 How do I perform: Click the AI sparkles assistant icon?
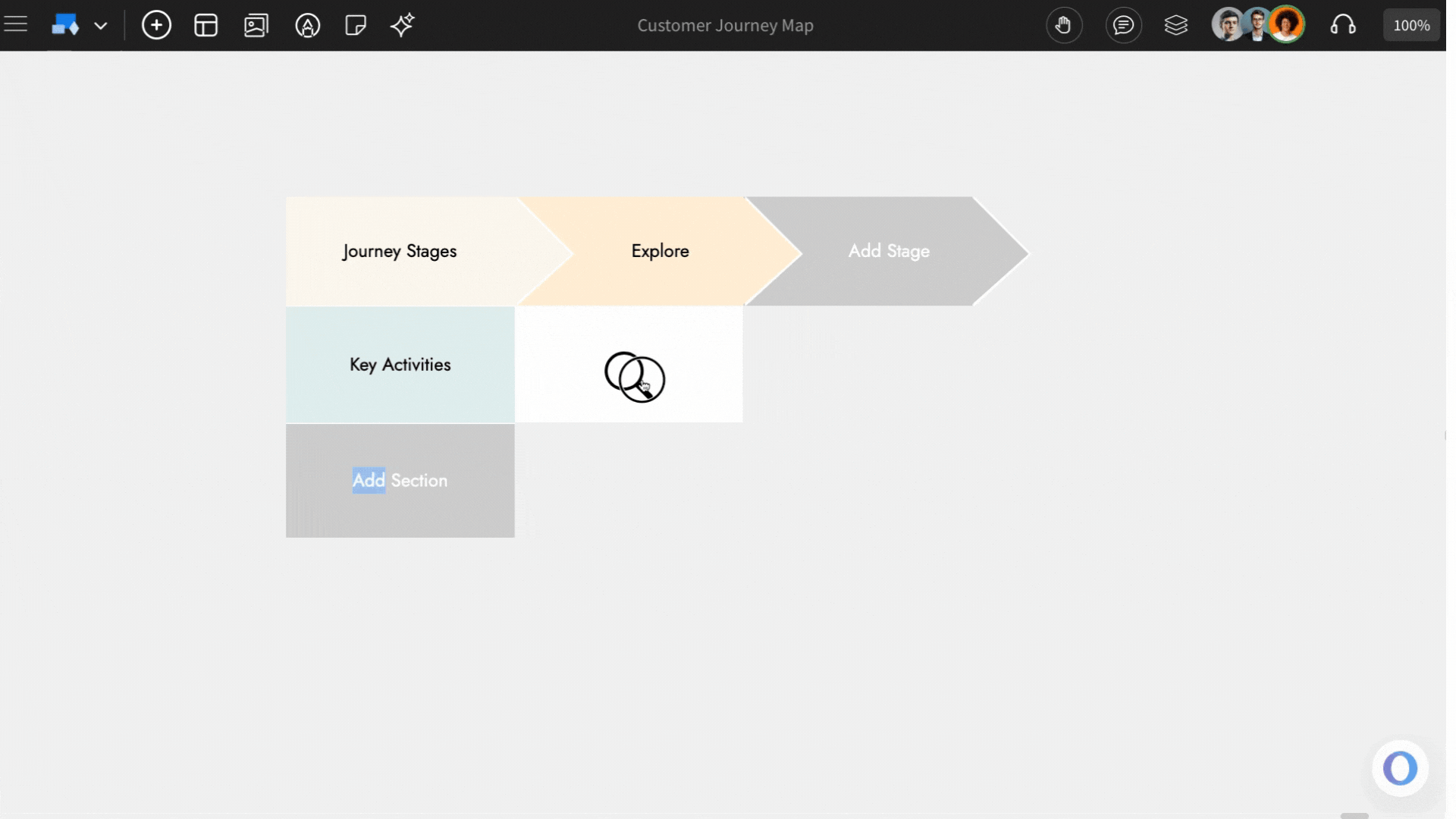(x=402, y=25)
